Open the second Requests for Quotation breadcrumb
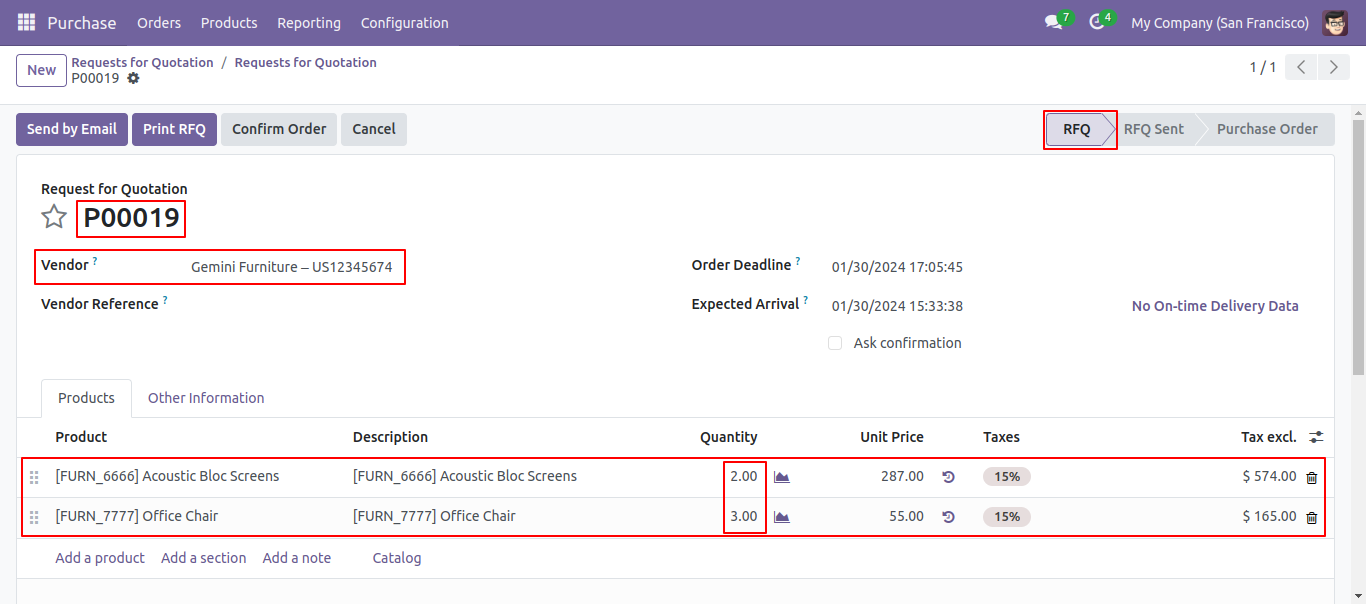This screenshot has width=1366, height=604. click(305, 62)
